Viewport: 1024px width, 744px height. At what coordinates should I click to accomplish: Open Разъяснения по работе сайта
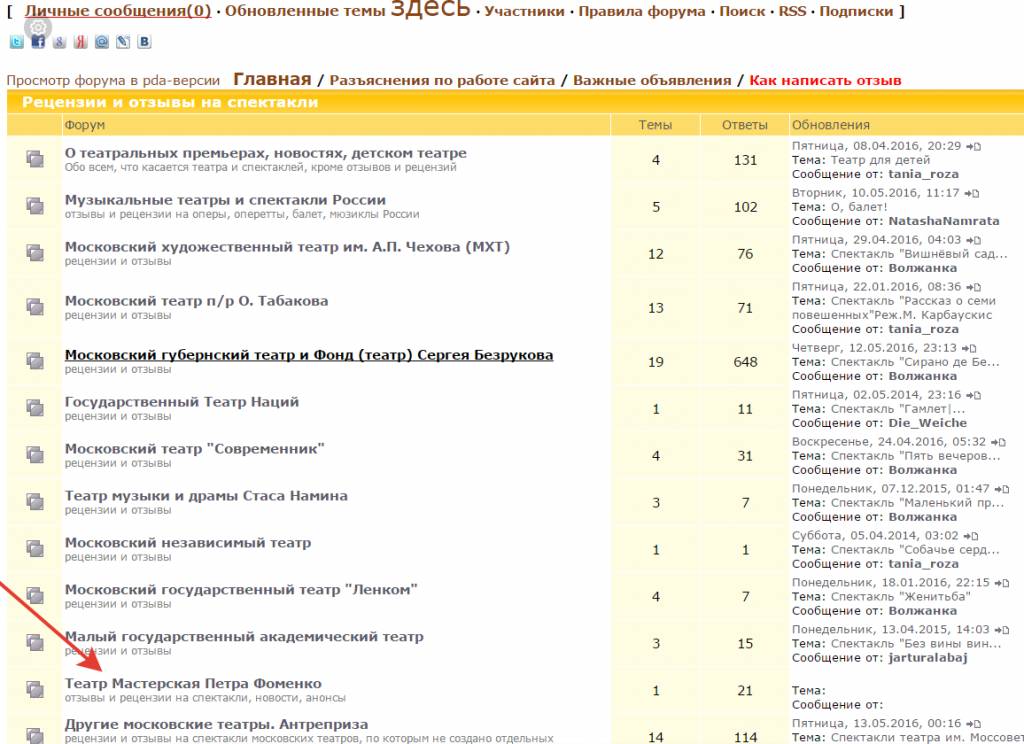(x=442, y=80)
